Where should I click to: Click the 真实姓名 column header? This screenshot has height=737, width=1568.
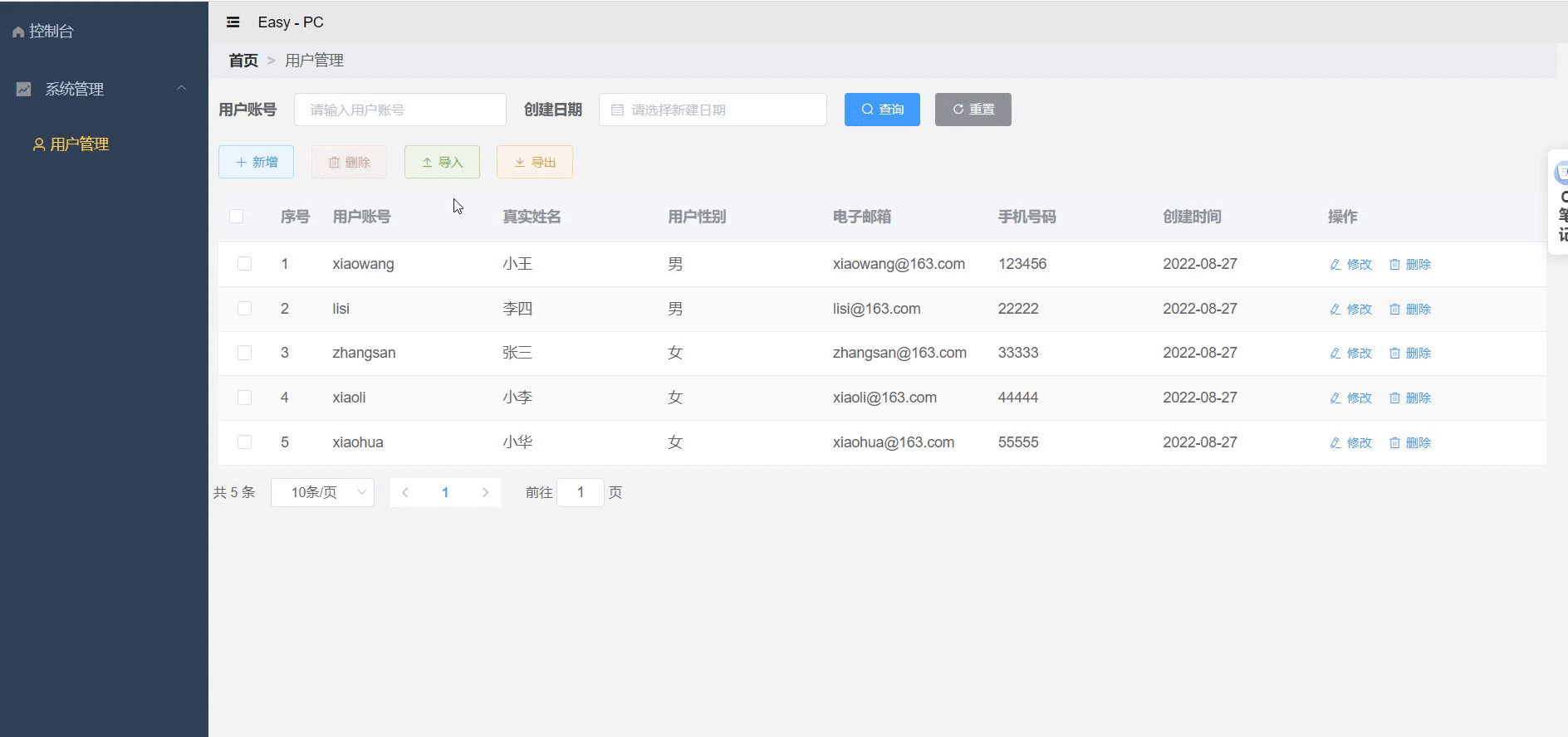532,217
